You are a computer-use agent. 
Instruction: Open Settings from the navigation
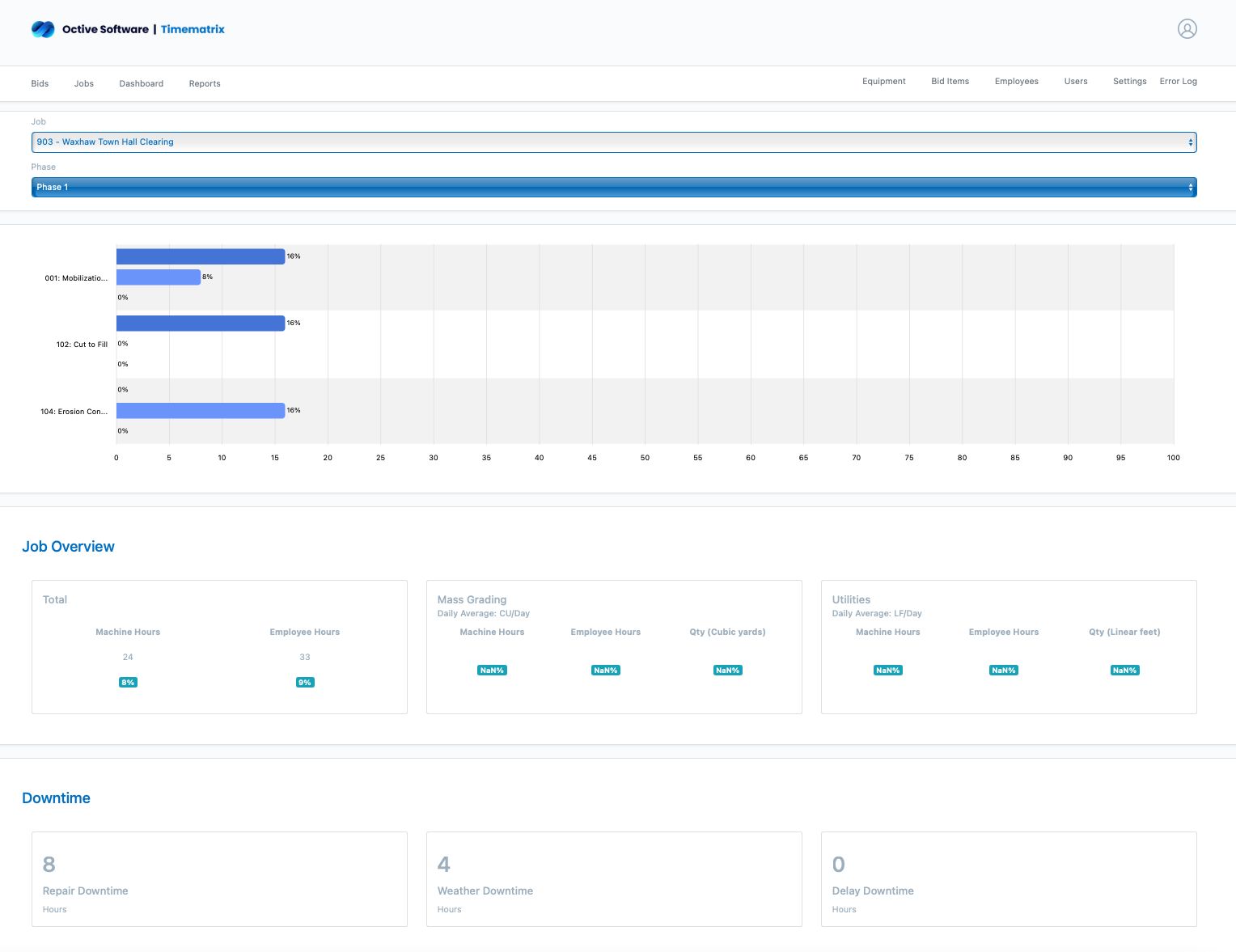[x=1129, y=82]
